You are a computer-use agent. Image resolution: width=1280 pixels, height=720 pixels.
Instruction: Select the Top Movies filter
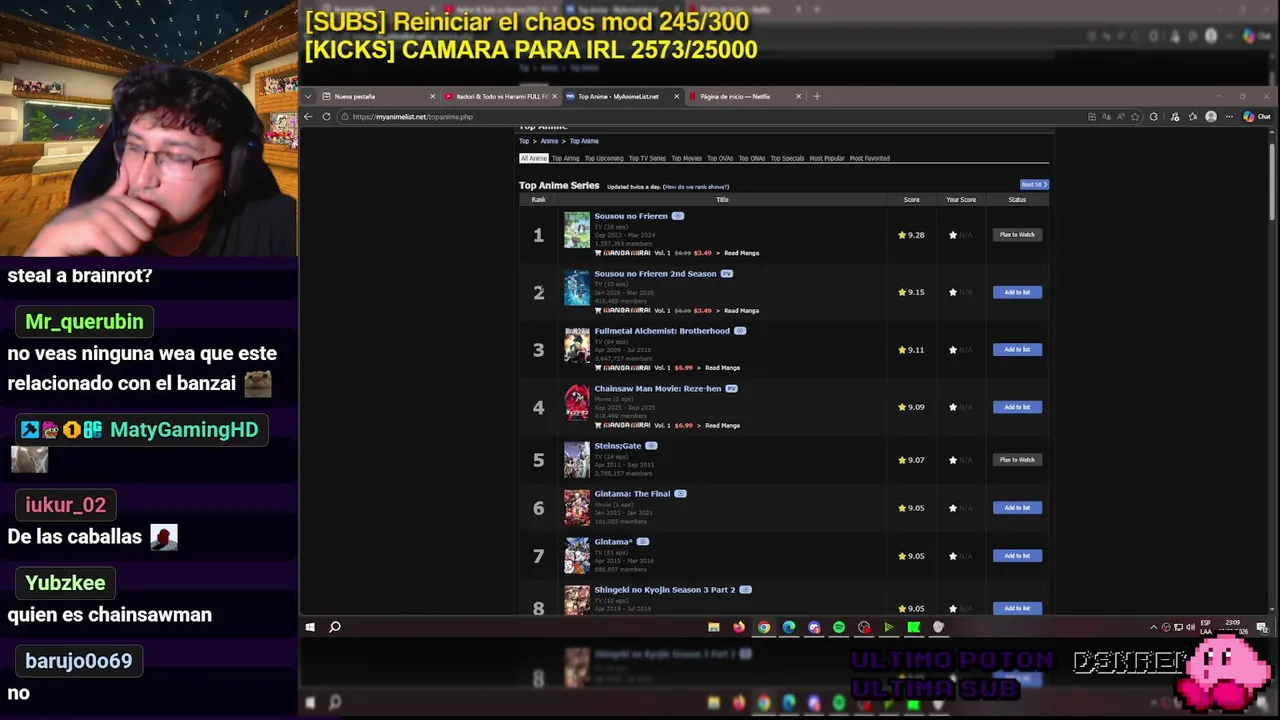[x=686, y=158]
